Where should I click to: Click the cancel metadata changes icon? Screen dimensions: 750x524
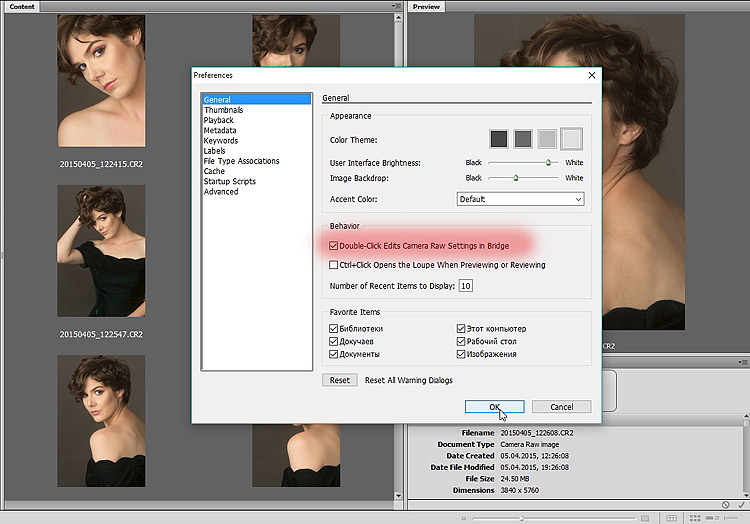point(725,503)
